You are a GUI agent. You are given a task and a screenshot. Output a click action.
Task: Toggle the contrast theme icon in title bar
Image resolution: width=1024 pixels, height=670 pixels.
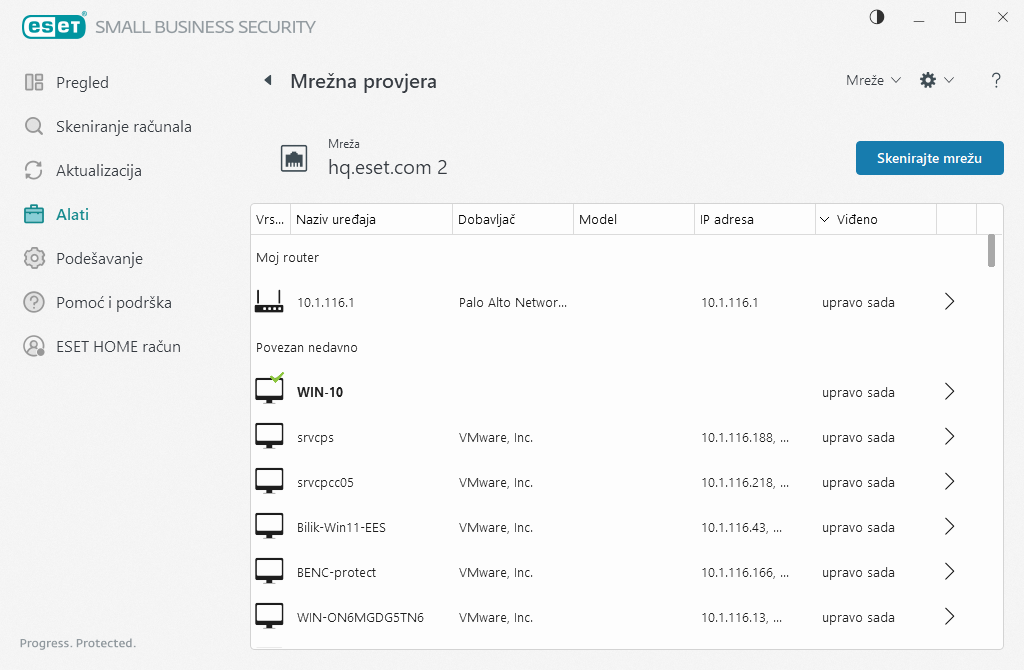(877, 18)
